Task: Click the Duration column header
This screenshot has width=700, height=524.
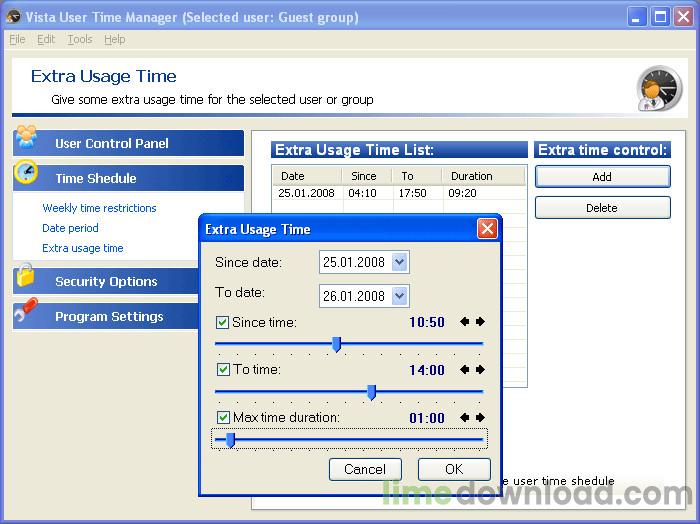Action: click(x=484, y=176)
